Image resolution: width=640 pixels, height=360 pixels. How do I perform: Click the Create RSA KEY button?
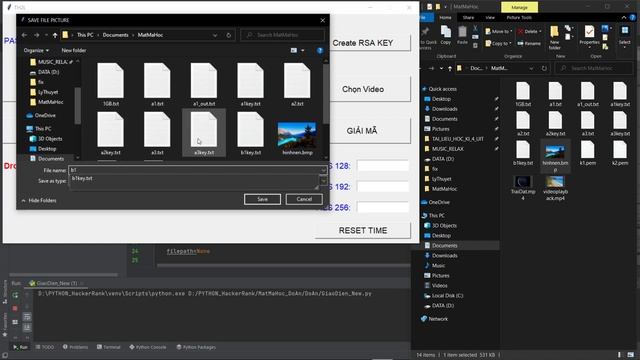(363, 43)
